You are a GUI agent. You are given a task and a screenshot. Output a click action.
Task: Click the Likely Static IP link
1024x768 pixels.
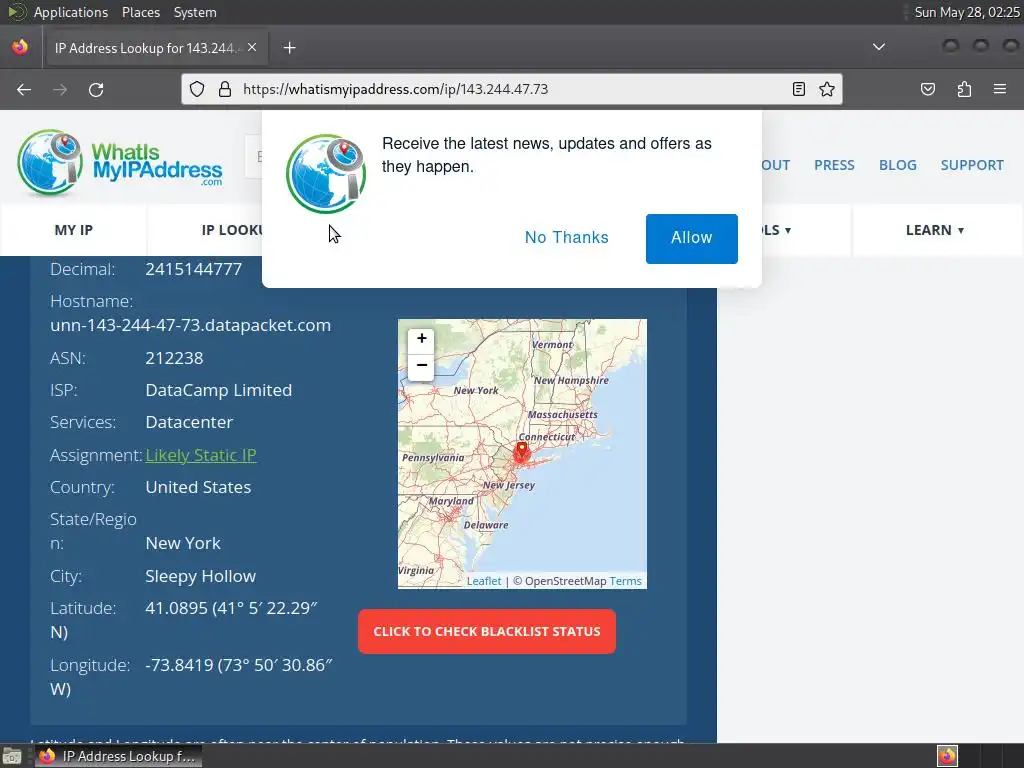point(200,455)
